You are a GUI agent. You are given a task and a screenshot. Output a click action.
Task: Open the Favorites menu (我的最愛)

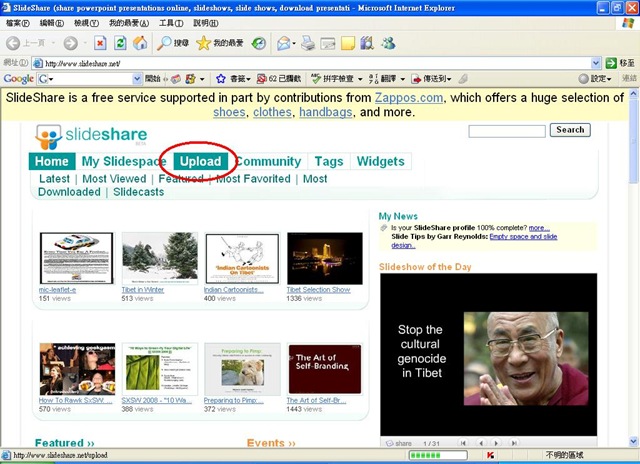(x=129, y=23)
